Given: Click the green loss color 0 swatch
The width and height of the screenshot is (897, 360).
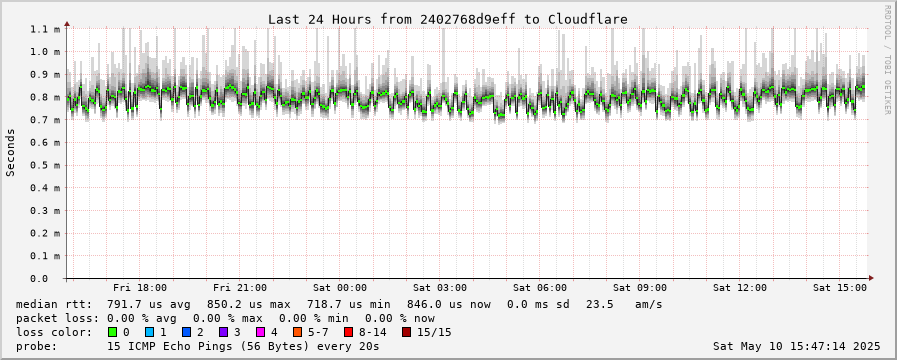Looking at the screenshot, I should point(112,332).
